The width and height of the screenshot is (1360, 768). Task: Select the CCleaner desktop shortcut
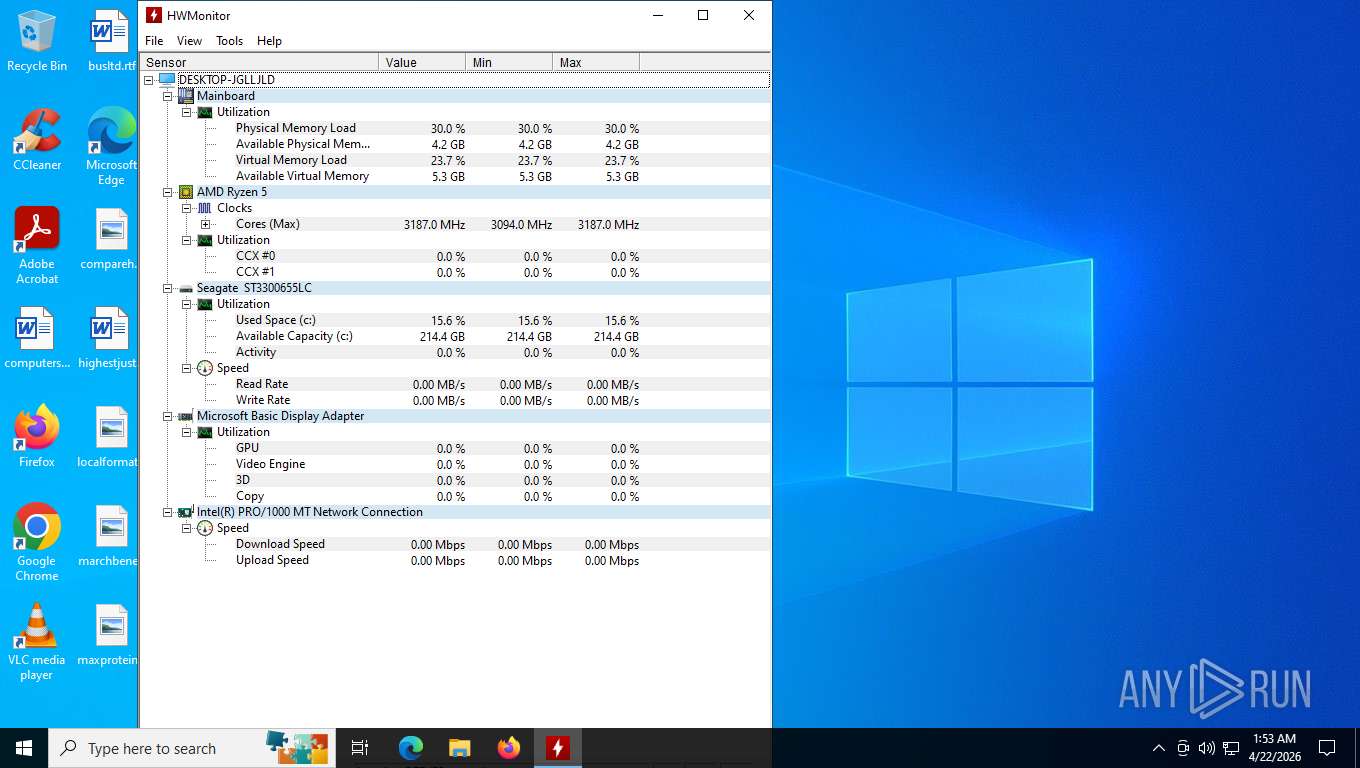coord(37,140)
